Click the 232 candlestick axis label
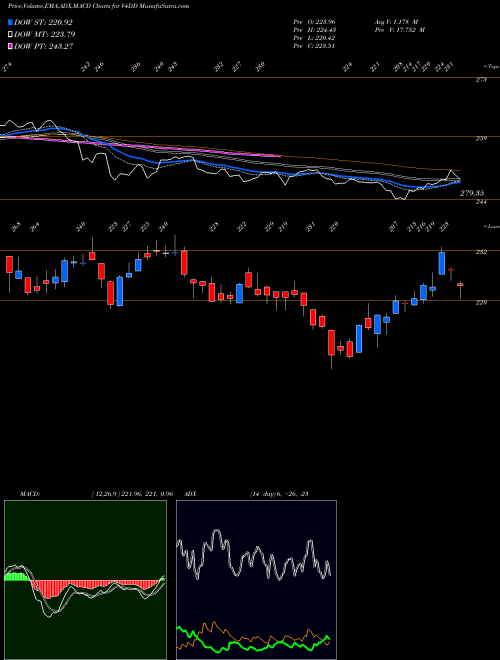 [481, 252]
